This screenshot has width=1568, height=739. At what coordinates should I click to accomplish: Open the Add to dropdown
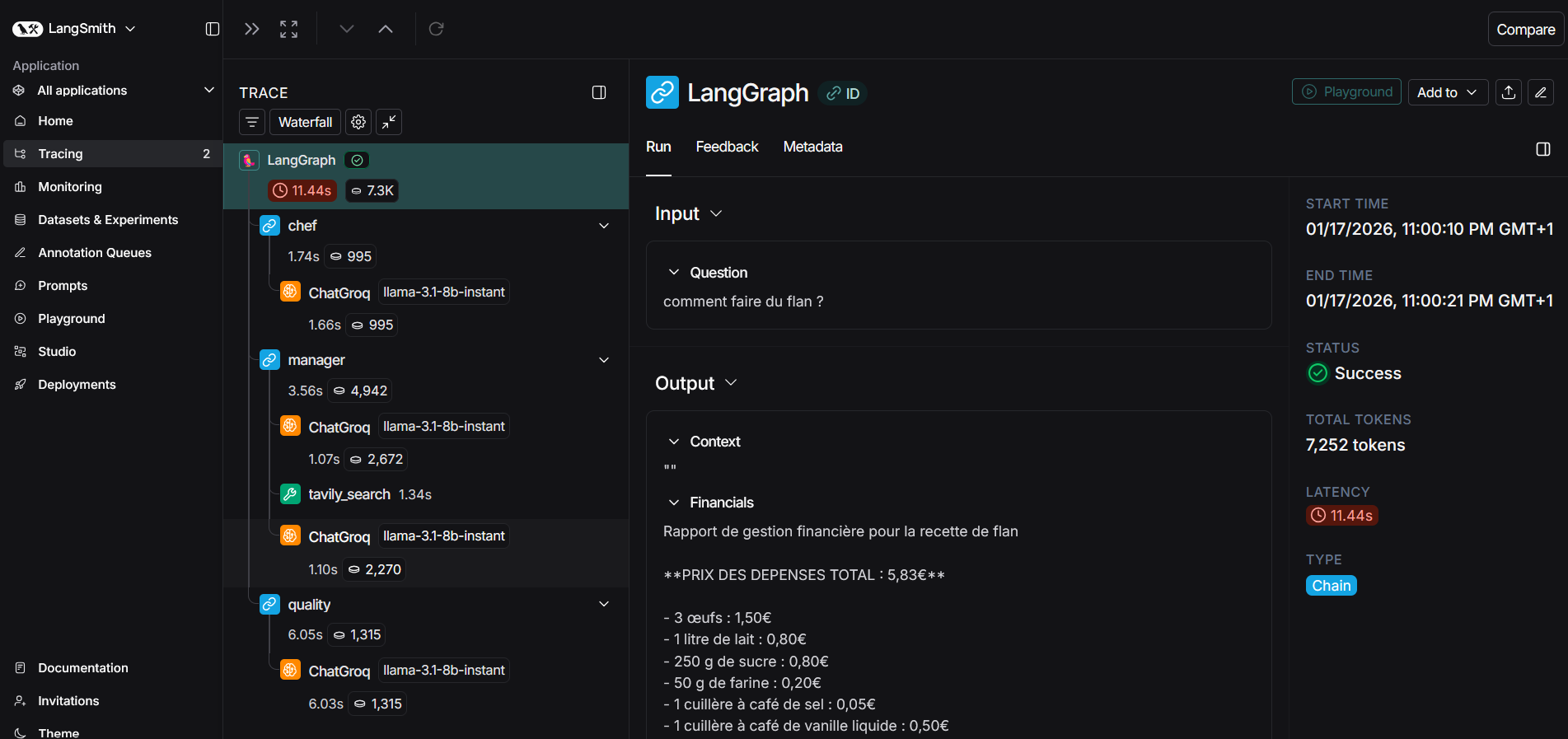(x=1447, y=92)
